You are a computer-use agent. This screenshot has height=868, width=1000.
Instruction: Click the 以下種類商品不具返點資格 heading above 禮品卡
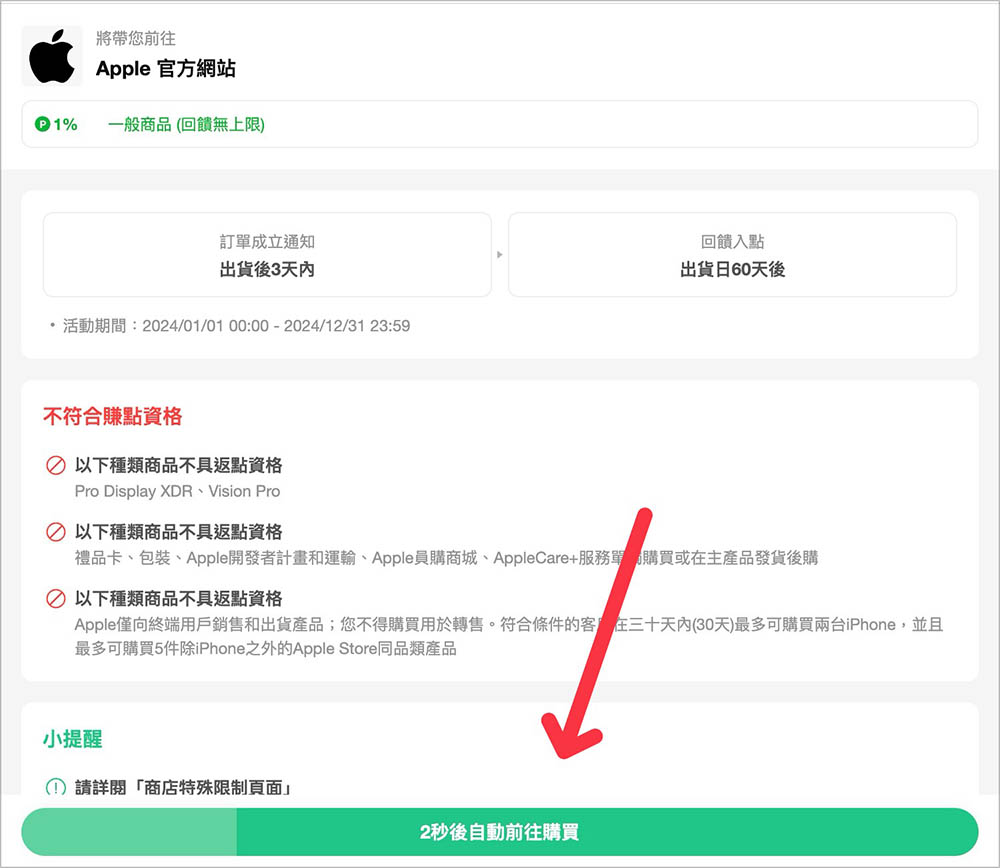[x=179, y=532]
